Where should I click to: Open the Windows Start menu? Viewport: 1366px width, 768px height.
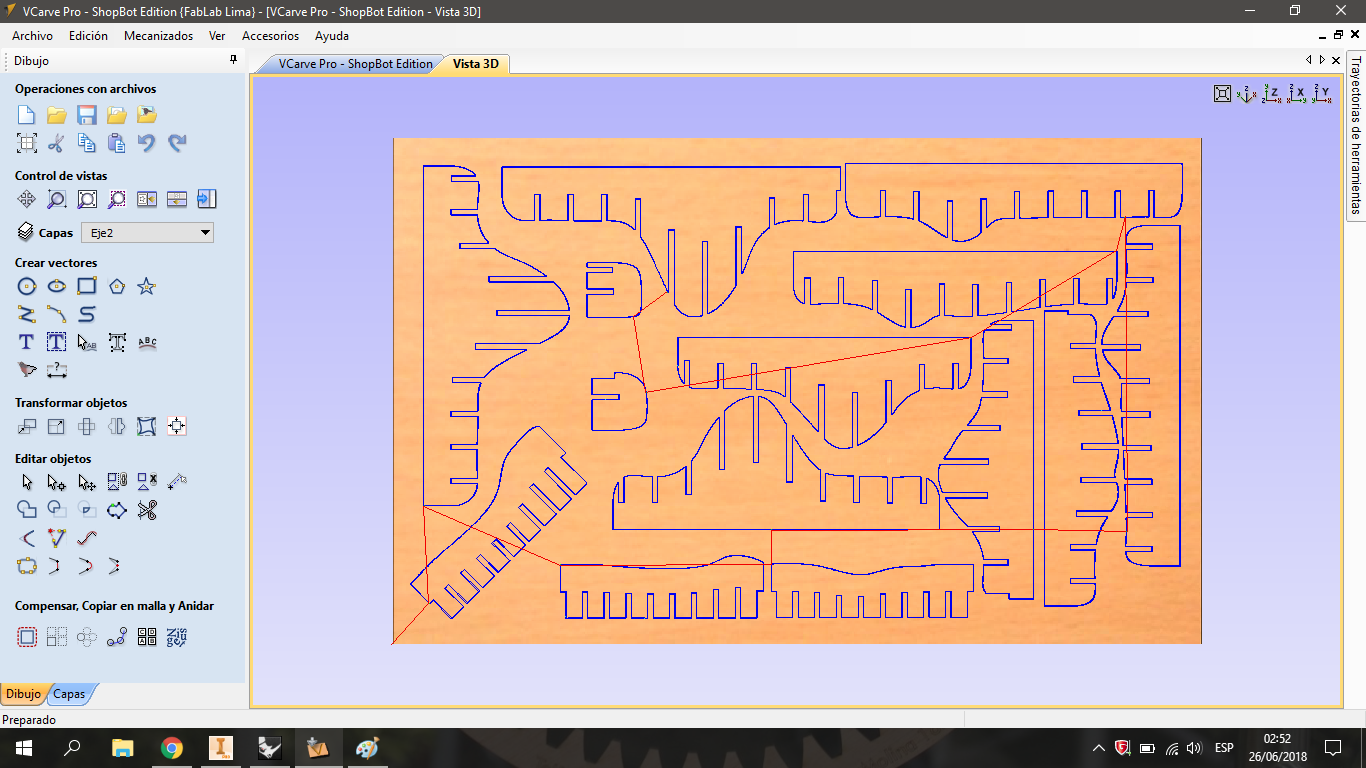[24, 748]
